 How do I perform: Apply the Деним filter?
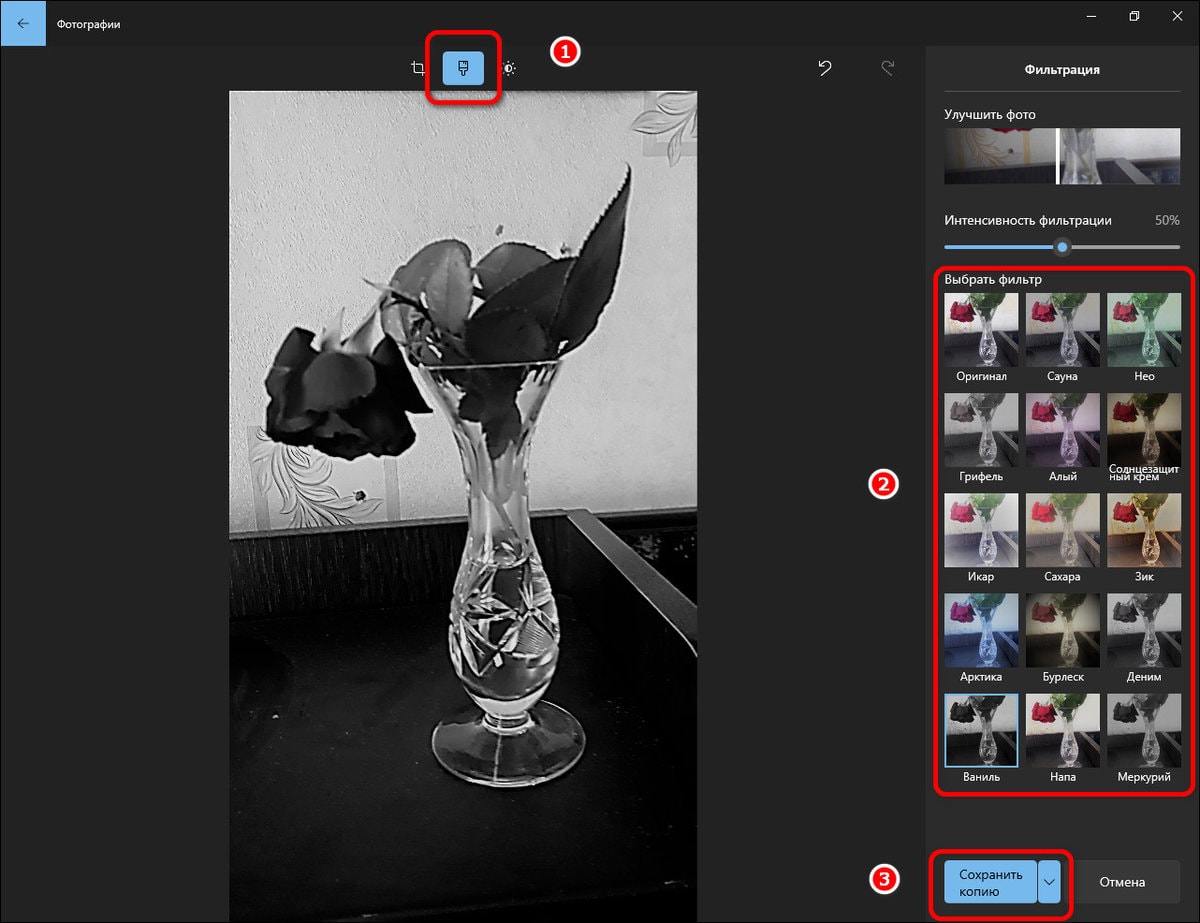click(x=1144, y=630)
